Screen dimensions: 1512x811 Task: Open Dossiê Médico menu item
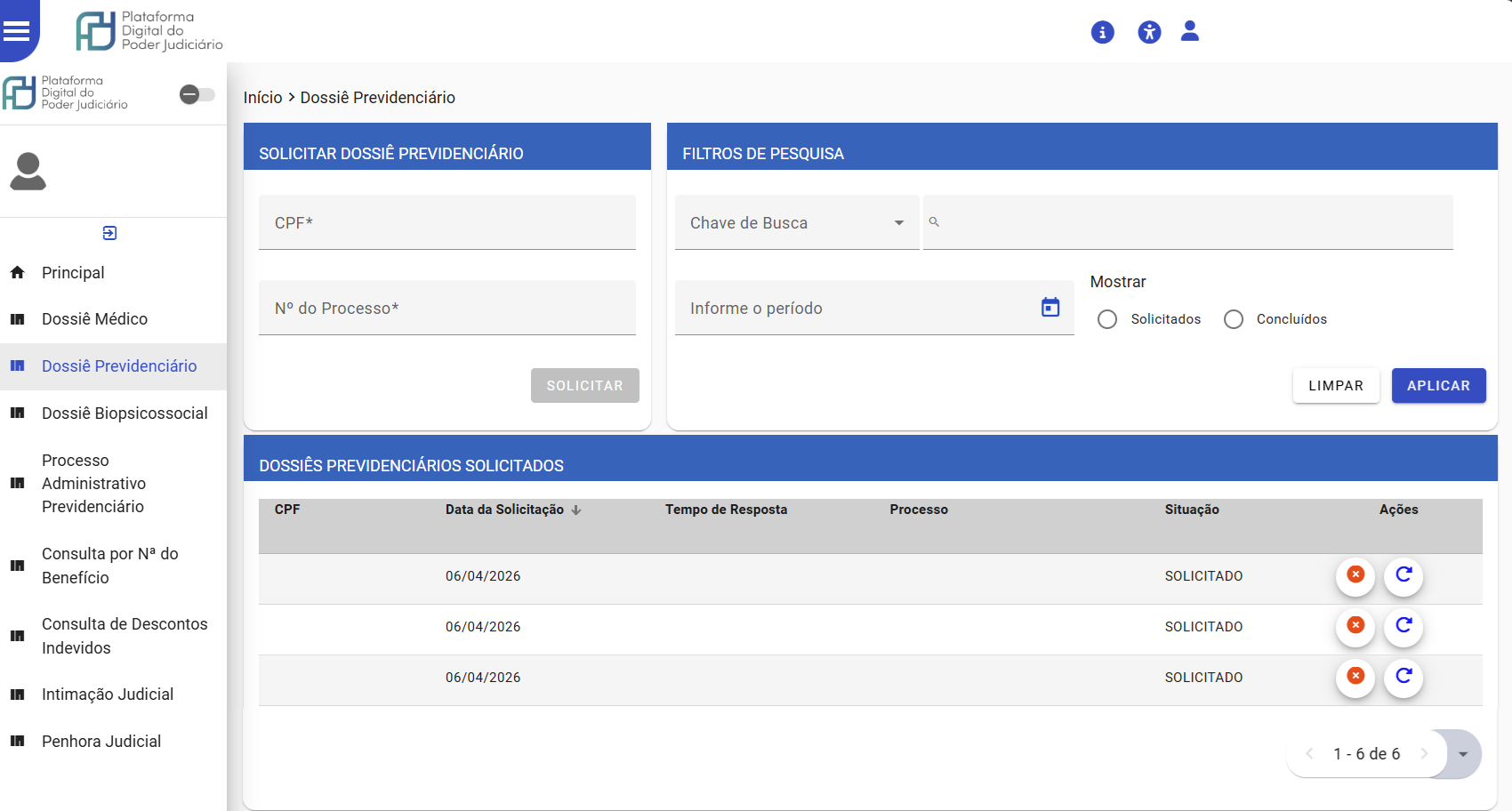[113, 319]
